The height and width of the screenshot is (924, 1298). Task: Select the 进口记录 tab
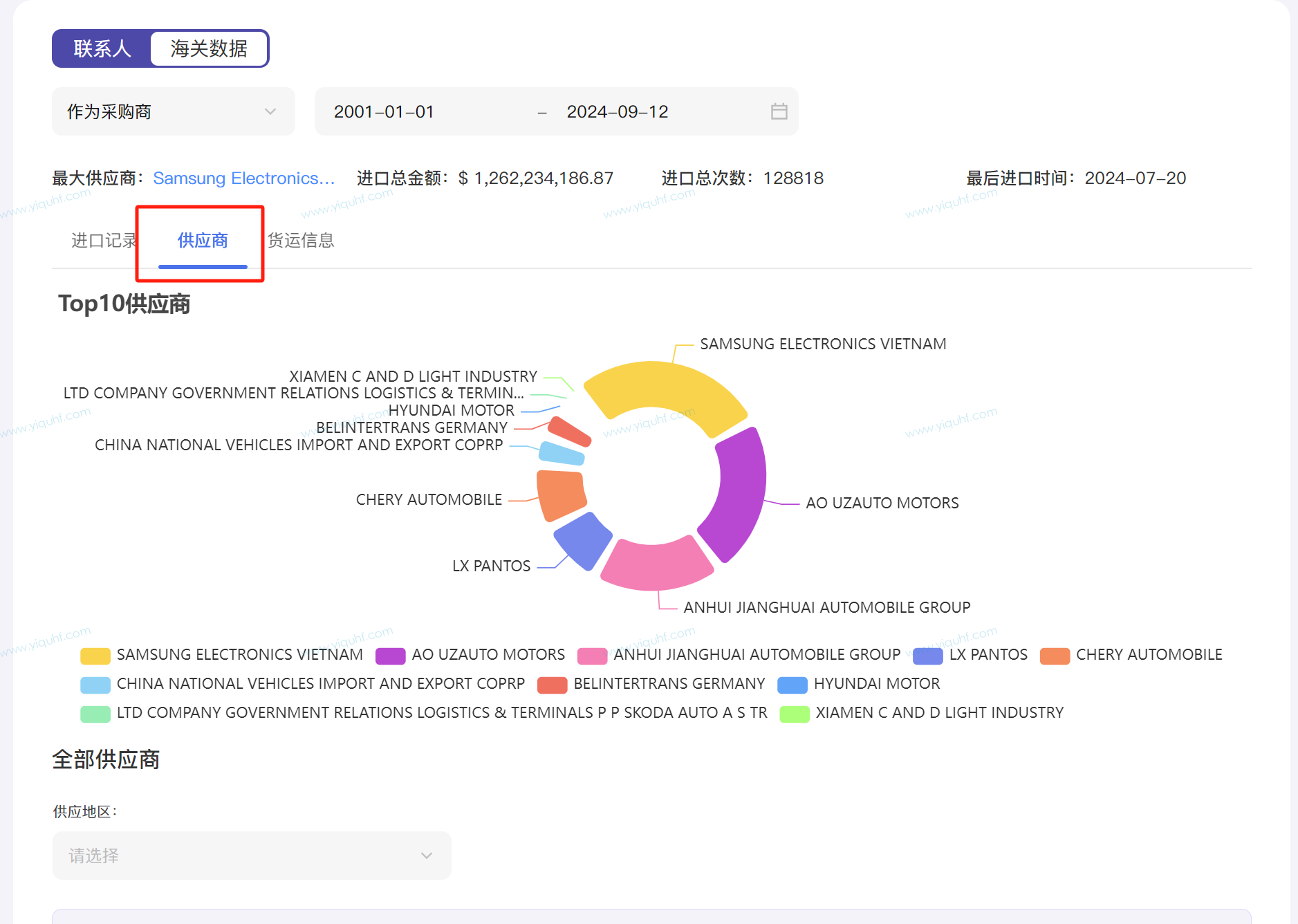(x=104, y=241)
